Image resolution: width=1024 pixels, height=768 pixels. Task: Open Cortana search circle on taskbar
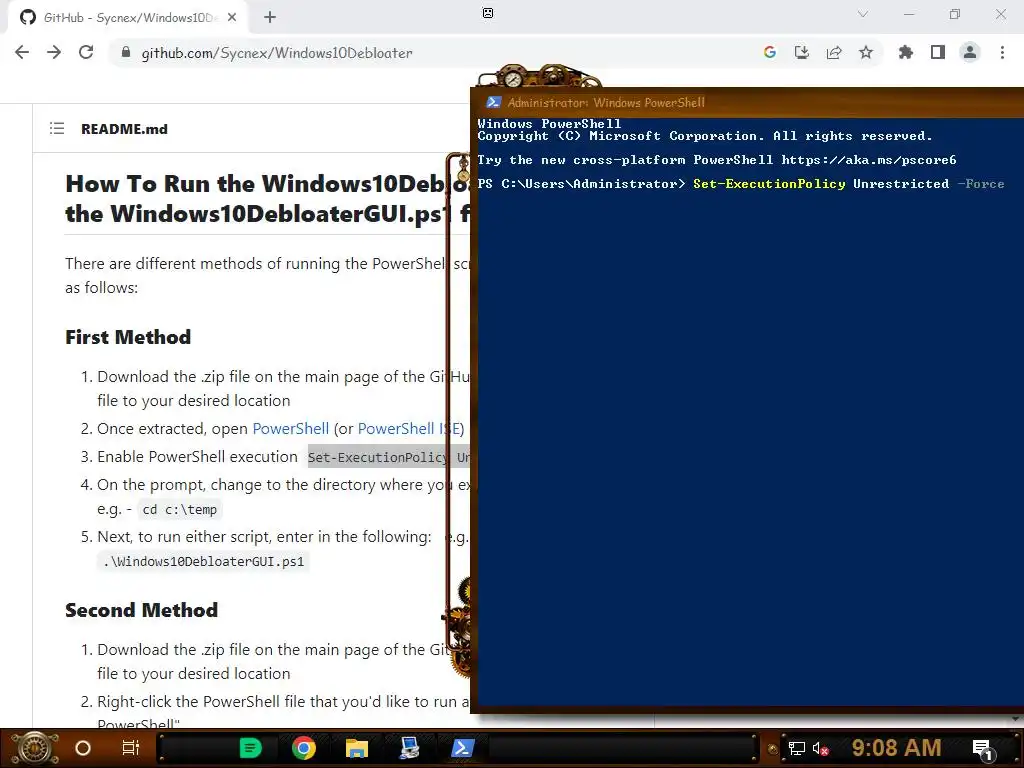[83, 748]
